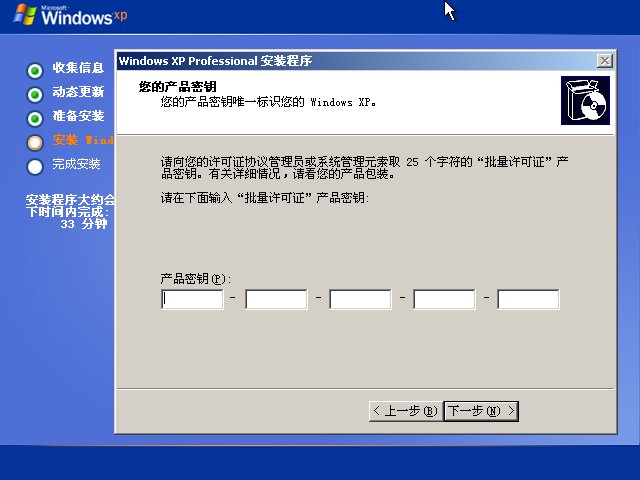The height and width of the screenshot is (480, 640).
Task: Select the second product key field
Action: 276,299
